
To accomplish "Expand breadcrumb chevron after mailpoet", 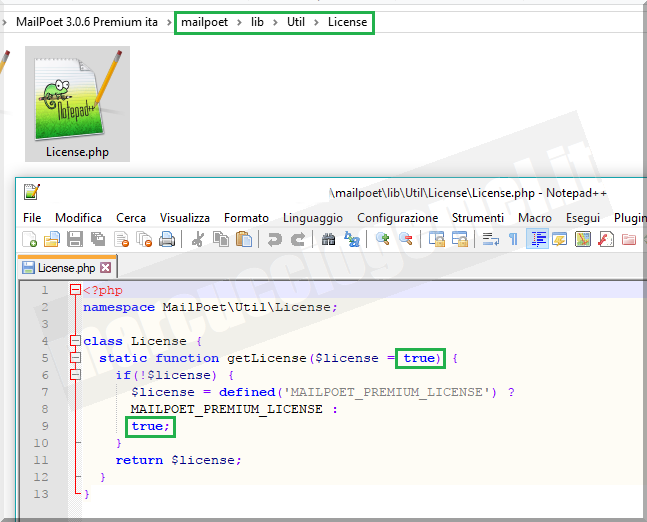I will point(239,22).
